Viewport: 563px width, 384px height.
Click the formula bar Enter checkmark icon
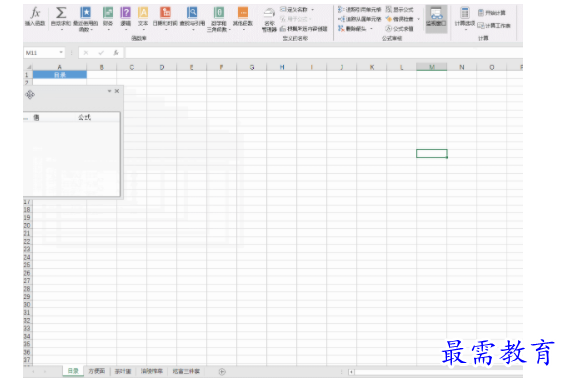[101, 53]
